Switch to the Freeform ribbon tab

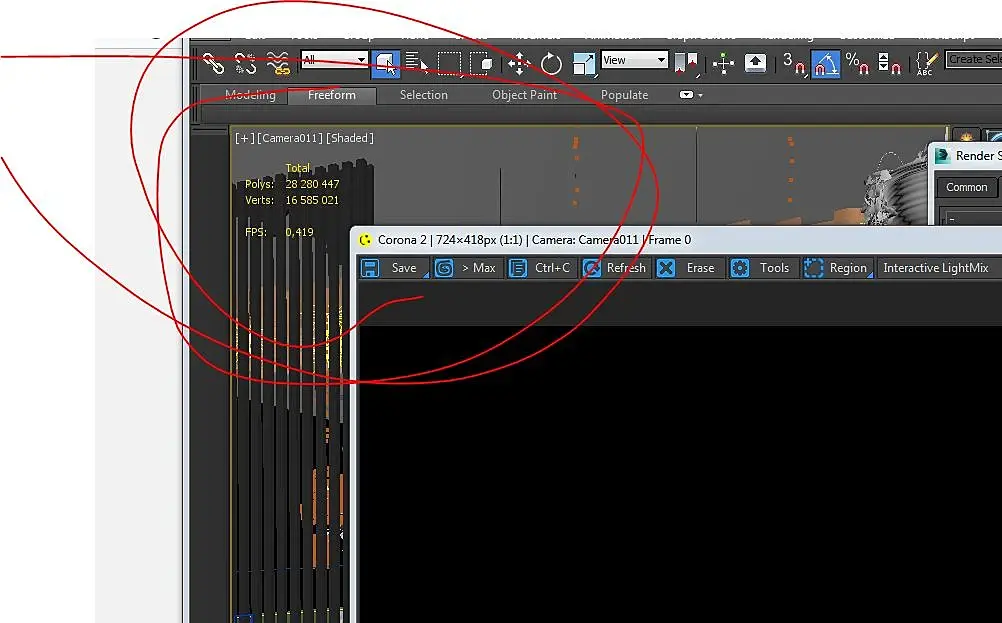pyautogui.click(x=332, y=95)
